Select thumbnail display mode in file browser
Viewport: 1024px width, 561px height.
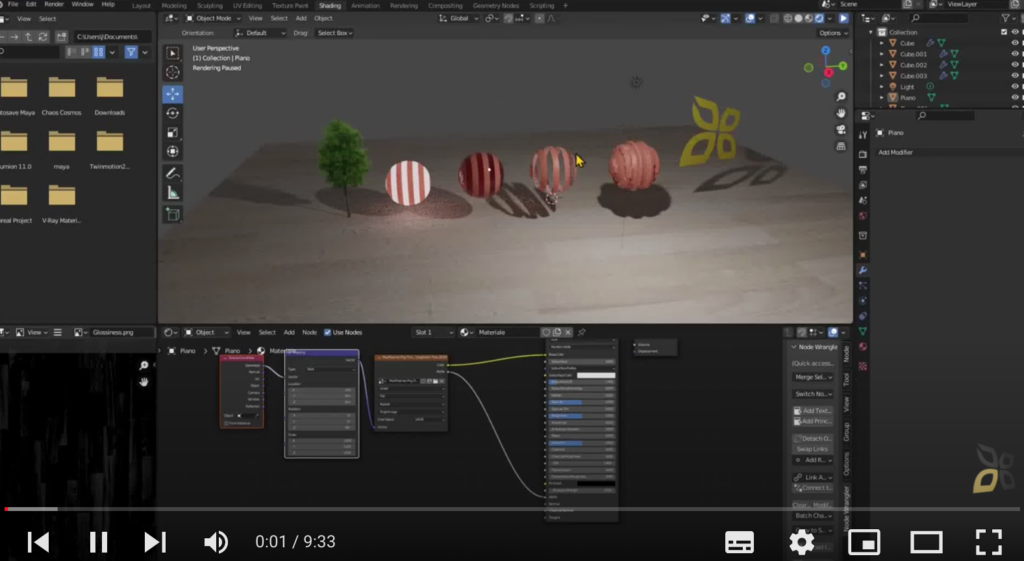(99, 52)
